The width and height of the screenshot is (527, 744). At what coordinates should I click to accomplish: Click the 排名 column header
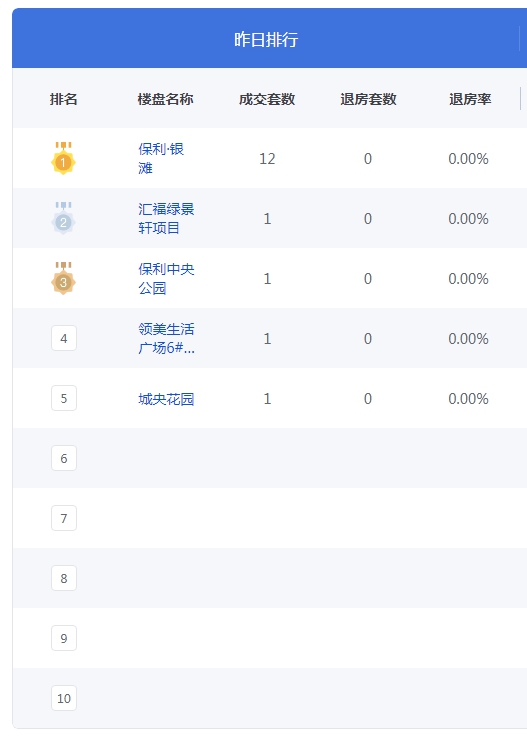pos(64,99)
